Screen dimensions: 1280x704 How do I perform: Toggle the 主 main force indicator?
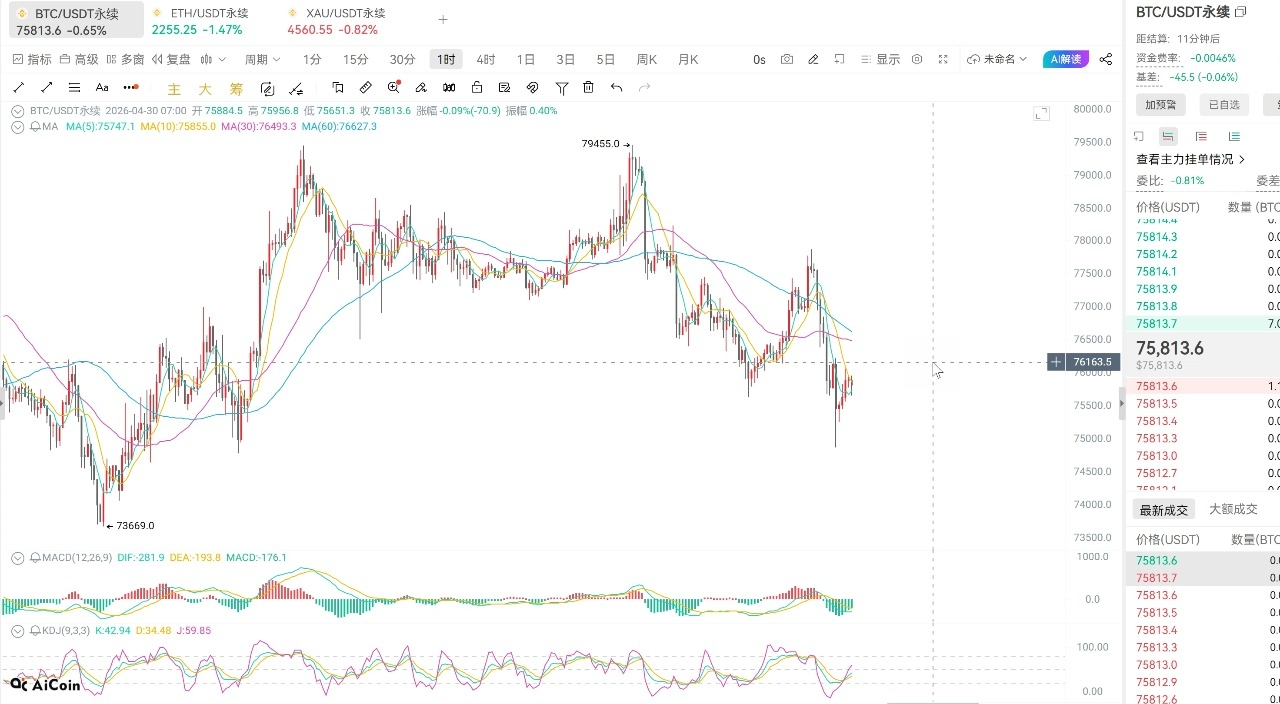[174, 88]
